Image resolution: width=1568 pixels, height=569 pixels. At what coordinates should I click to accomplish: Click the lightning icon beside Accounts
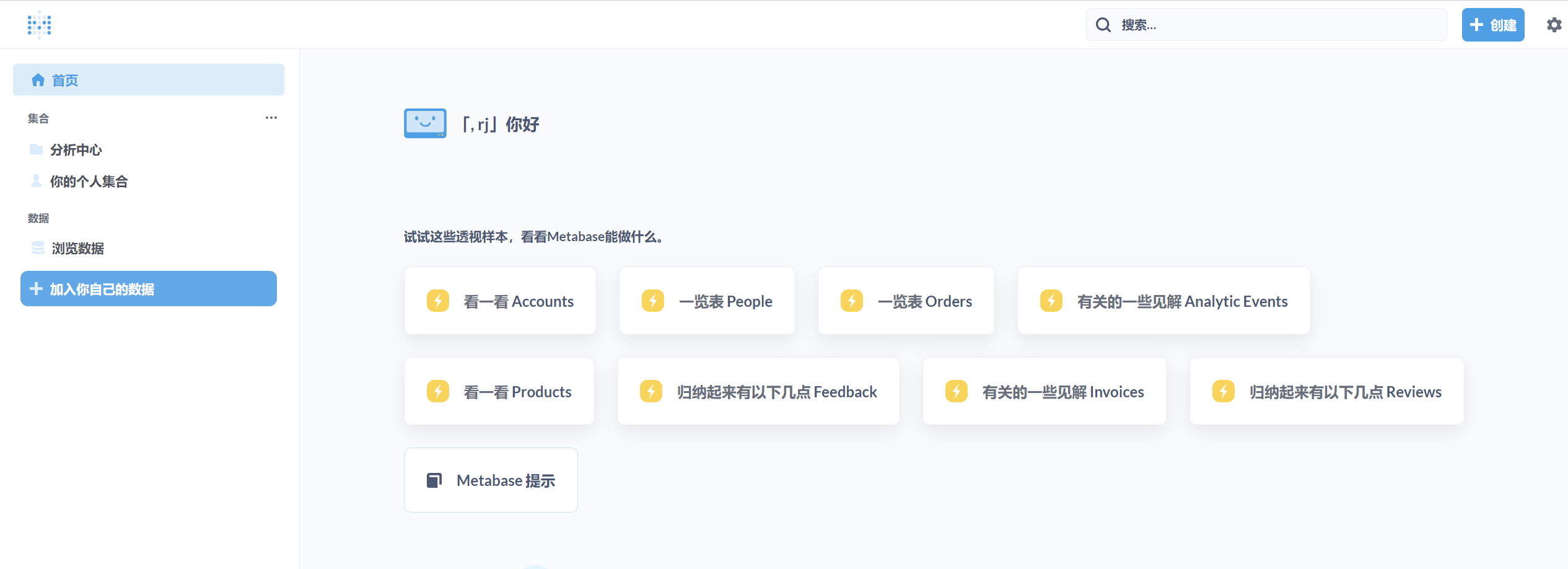pos(438,301)
